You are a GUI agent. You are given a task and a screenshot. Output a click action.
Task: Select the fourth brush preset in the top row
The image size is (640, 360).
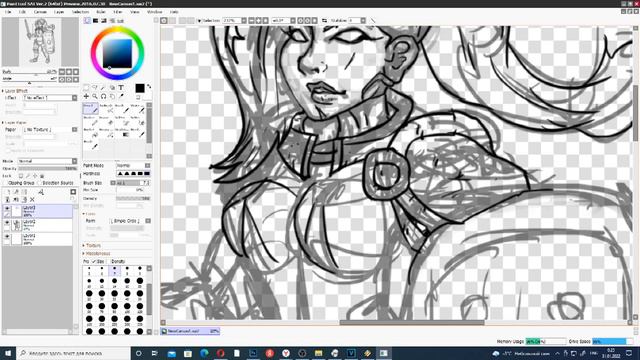click(138, 109)
